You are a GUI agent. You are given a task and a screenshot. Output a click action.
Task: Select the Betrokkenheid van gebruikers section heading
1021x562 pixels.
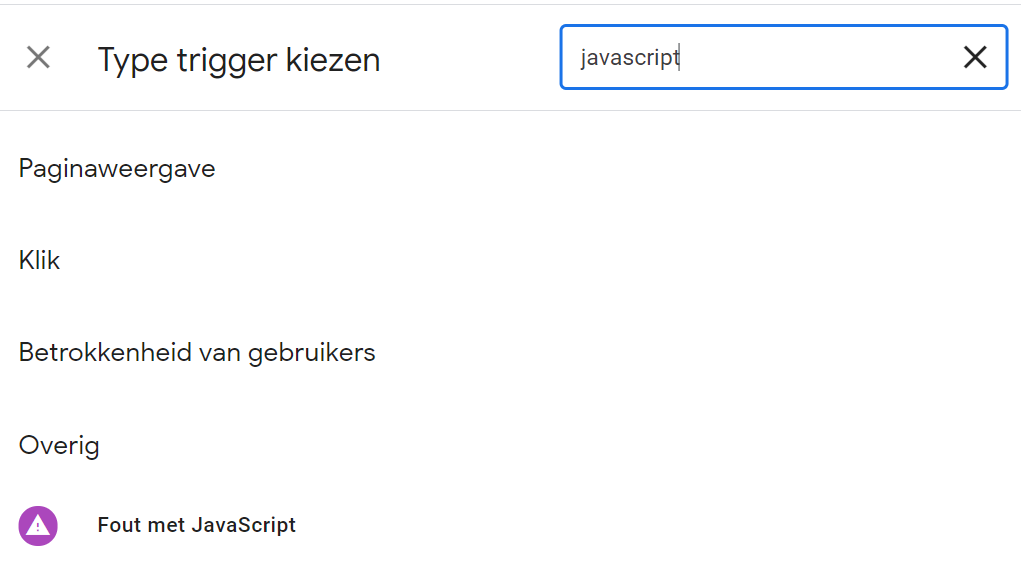coord(197,353)
